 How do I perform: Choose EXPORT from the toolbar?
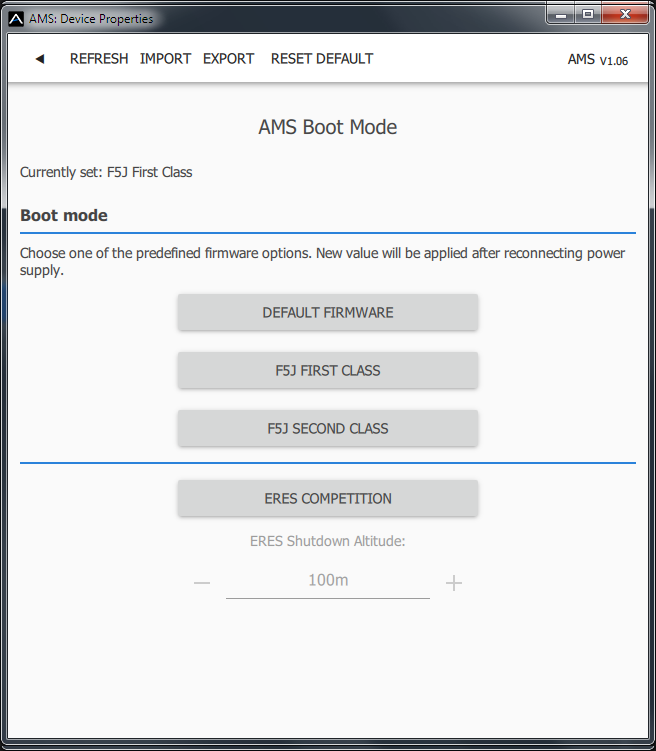229,59
